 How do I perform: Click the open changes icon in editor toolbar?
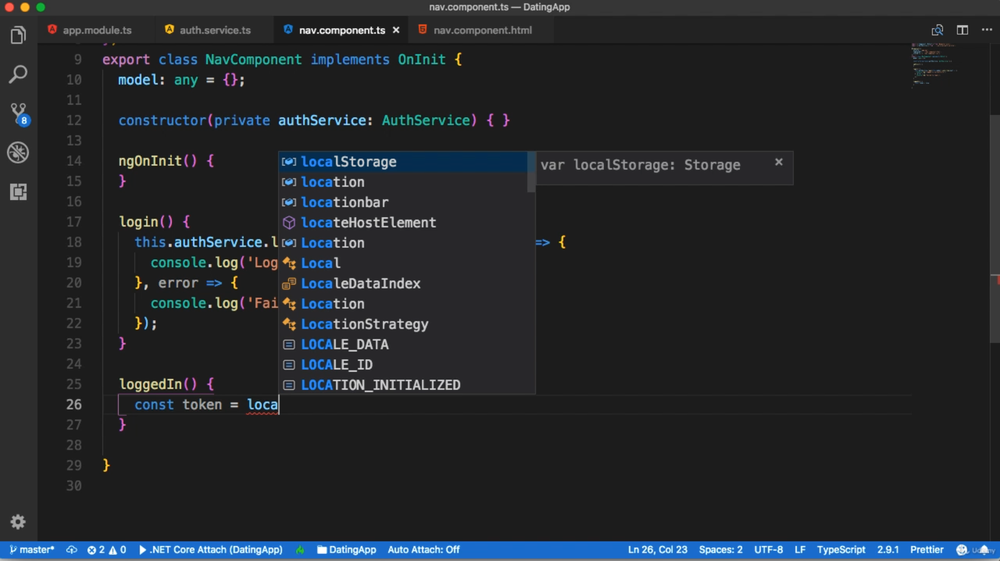tap(937, 30)
